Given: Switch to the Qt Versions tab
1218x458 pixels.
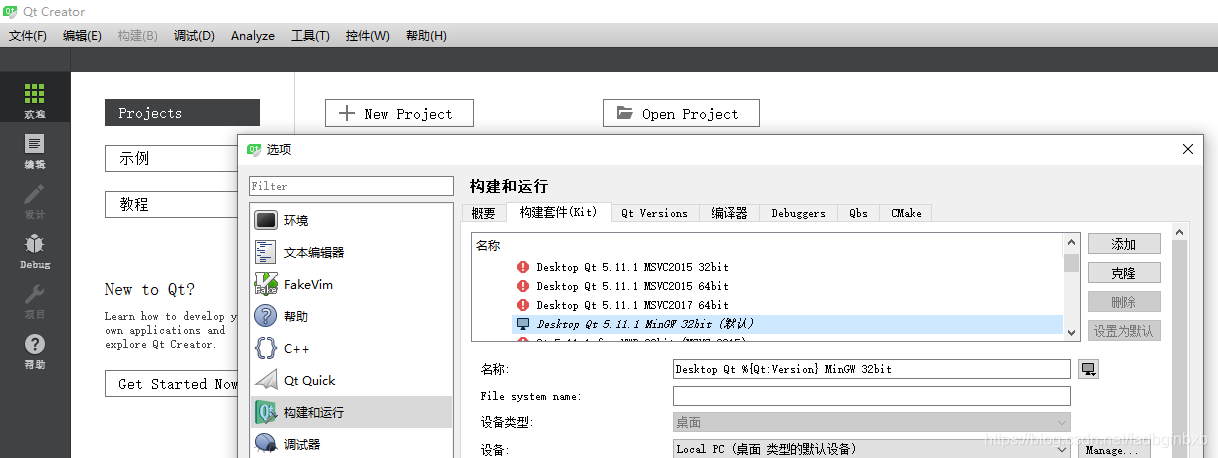Looking at the screenshot, I should 654,213.
